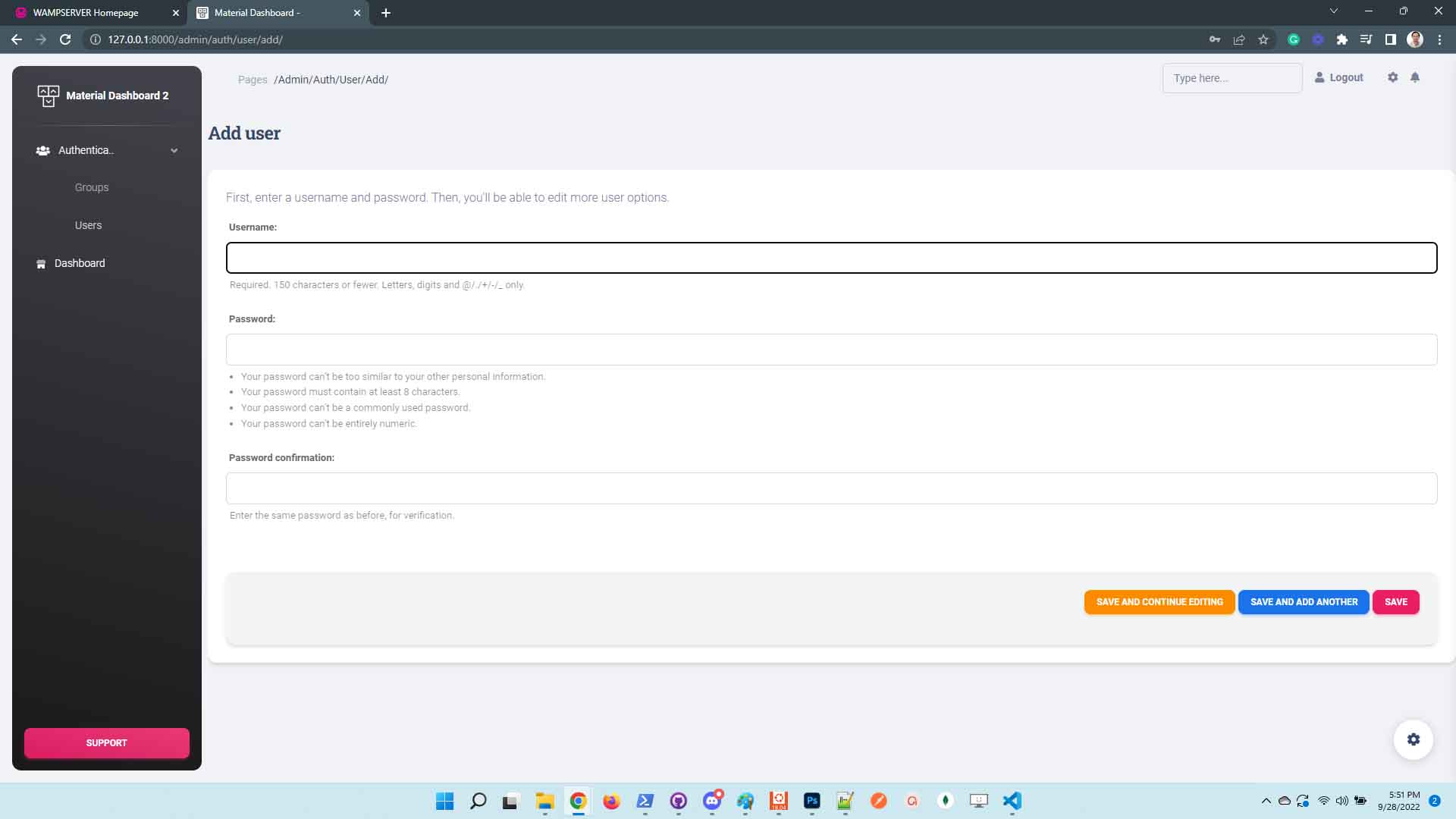
Task: Open the Grammarly extension icon
Action: click(x=1294, y=39)
